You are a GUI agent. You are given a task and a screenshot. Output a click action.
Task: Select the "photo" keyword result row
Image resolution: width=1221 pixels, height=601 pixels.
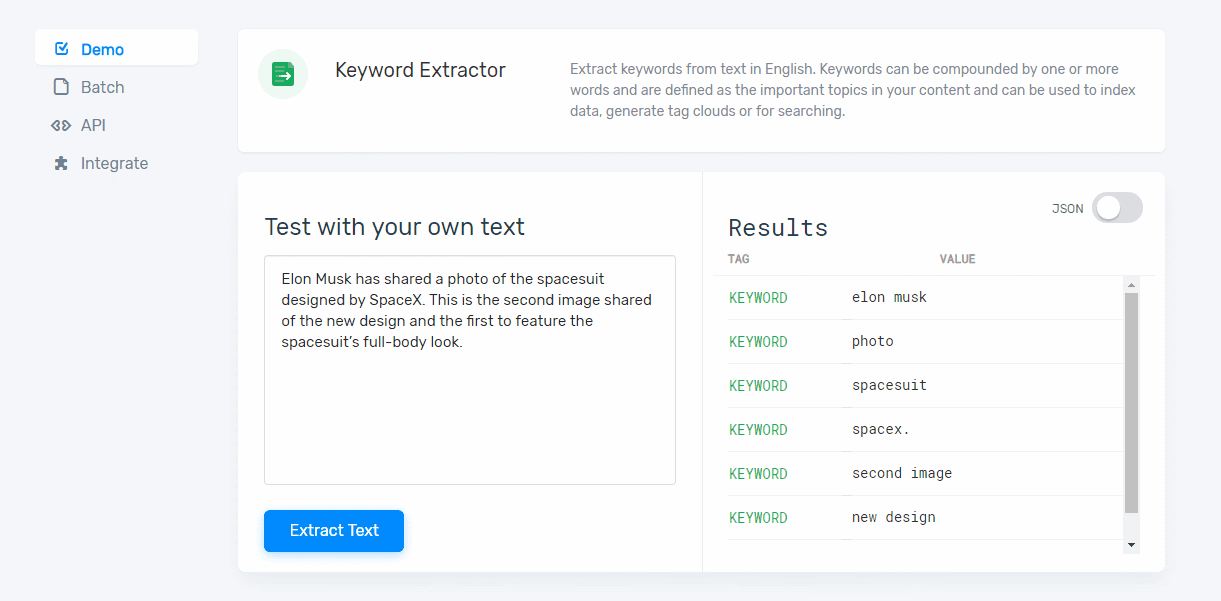[872, 342]
